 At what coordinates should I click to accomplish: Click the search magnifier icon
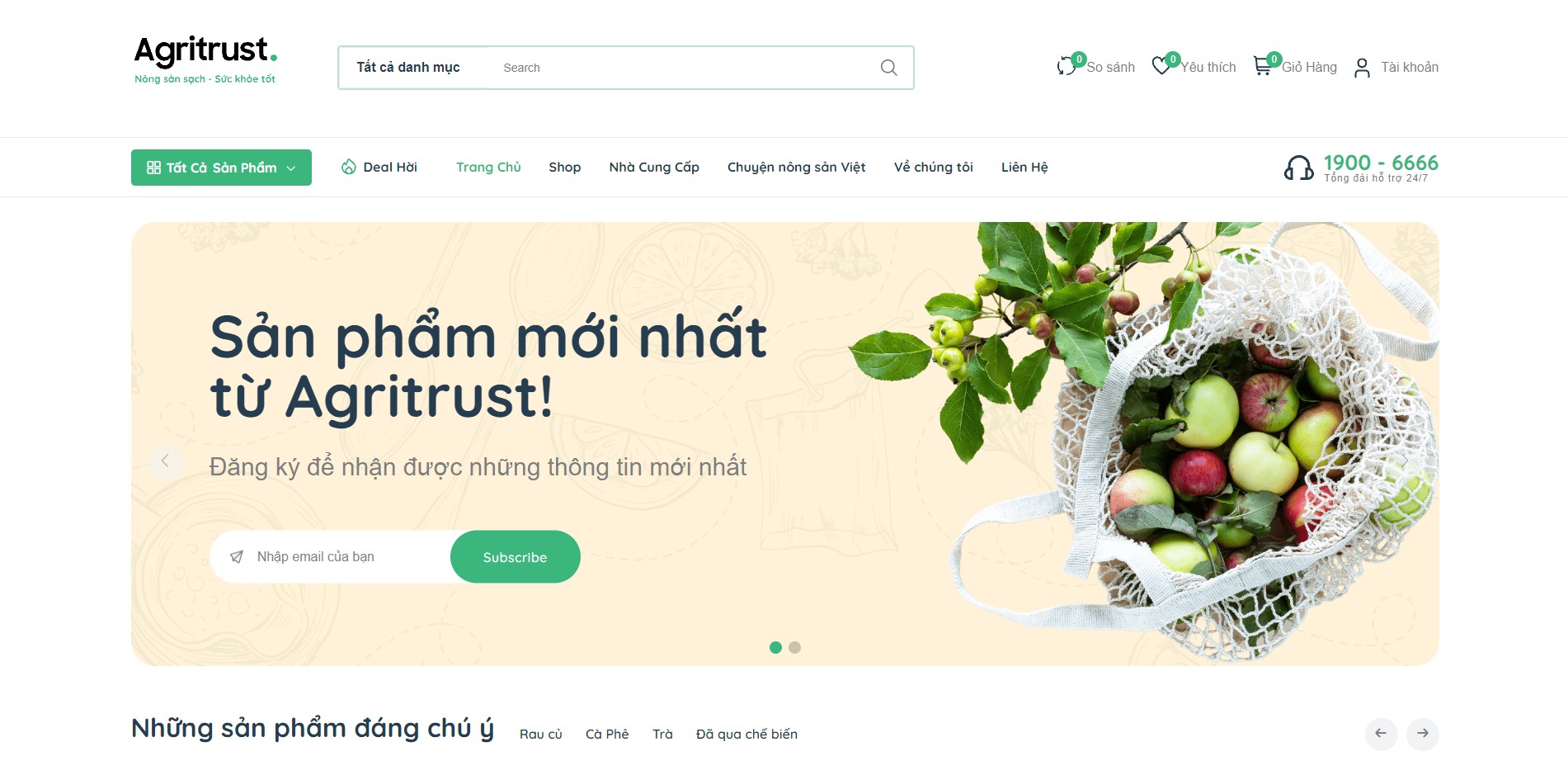tap(888, 68)
